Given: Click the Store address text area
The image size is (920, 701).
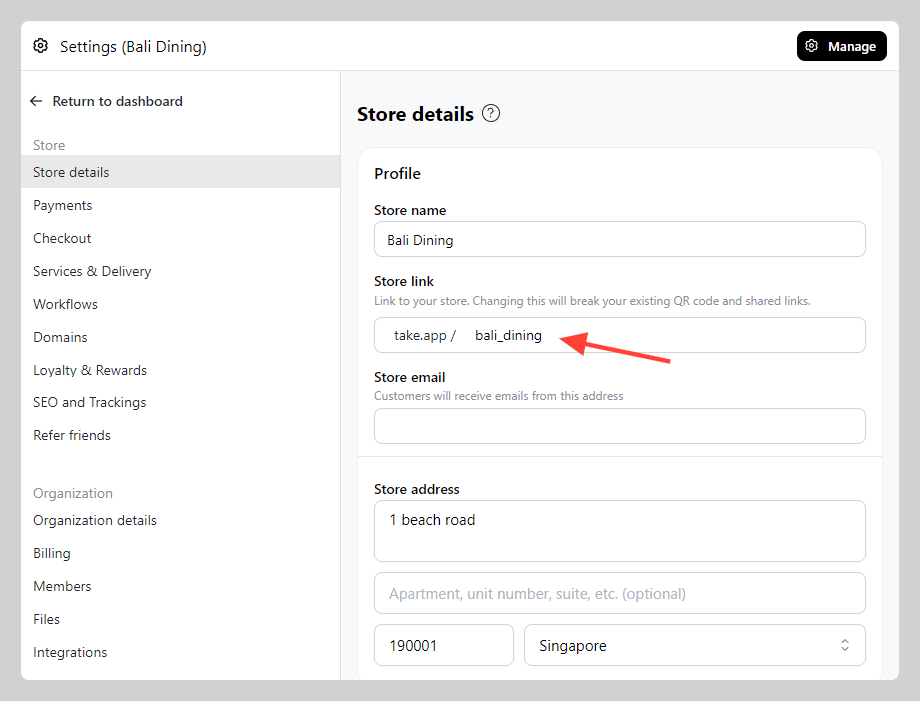Looking at the screenshot, I should click(x=620, y=531).
